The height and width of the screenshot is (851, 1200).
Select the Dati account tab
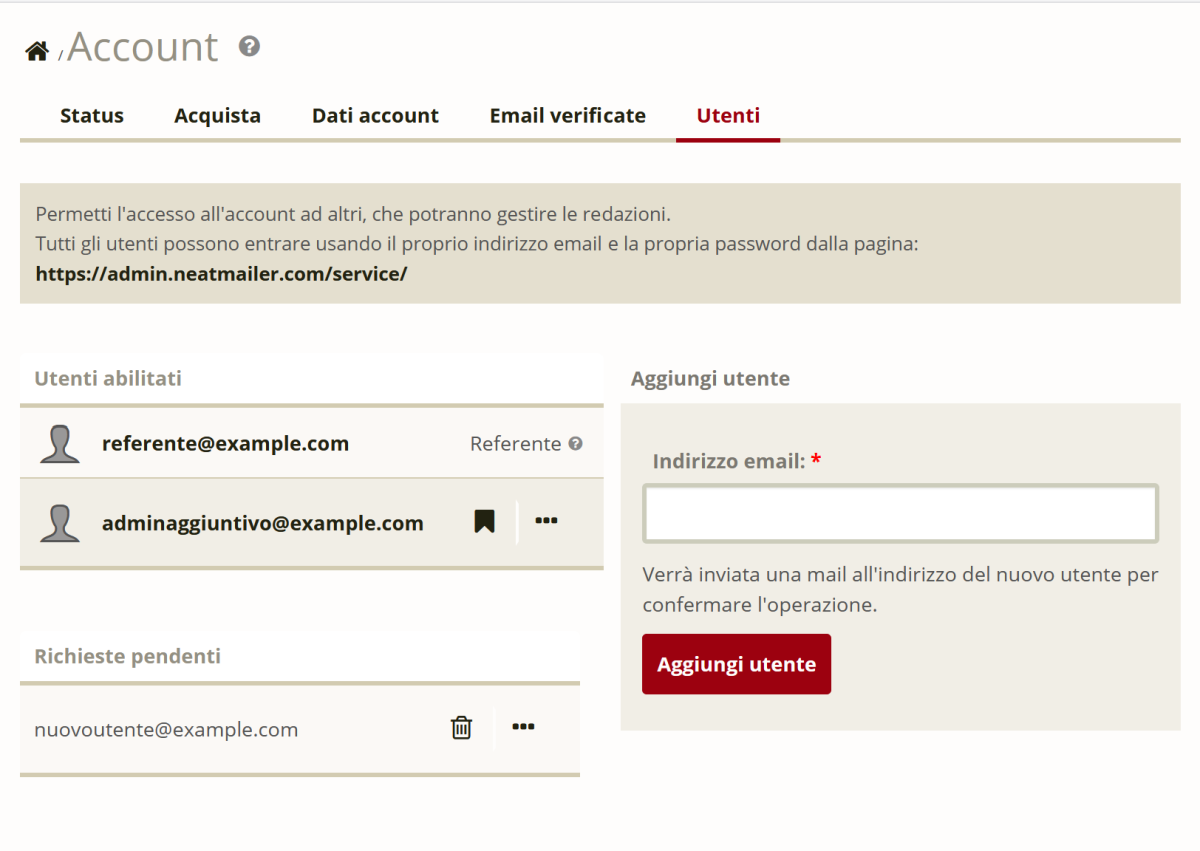(375, 116)
